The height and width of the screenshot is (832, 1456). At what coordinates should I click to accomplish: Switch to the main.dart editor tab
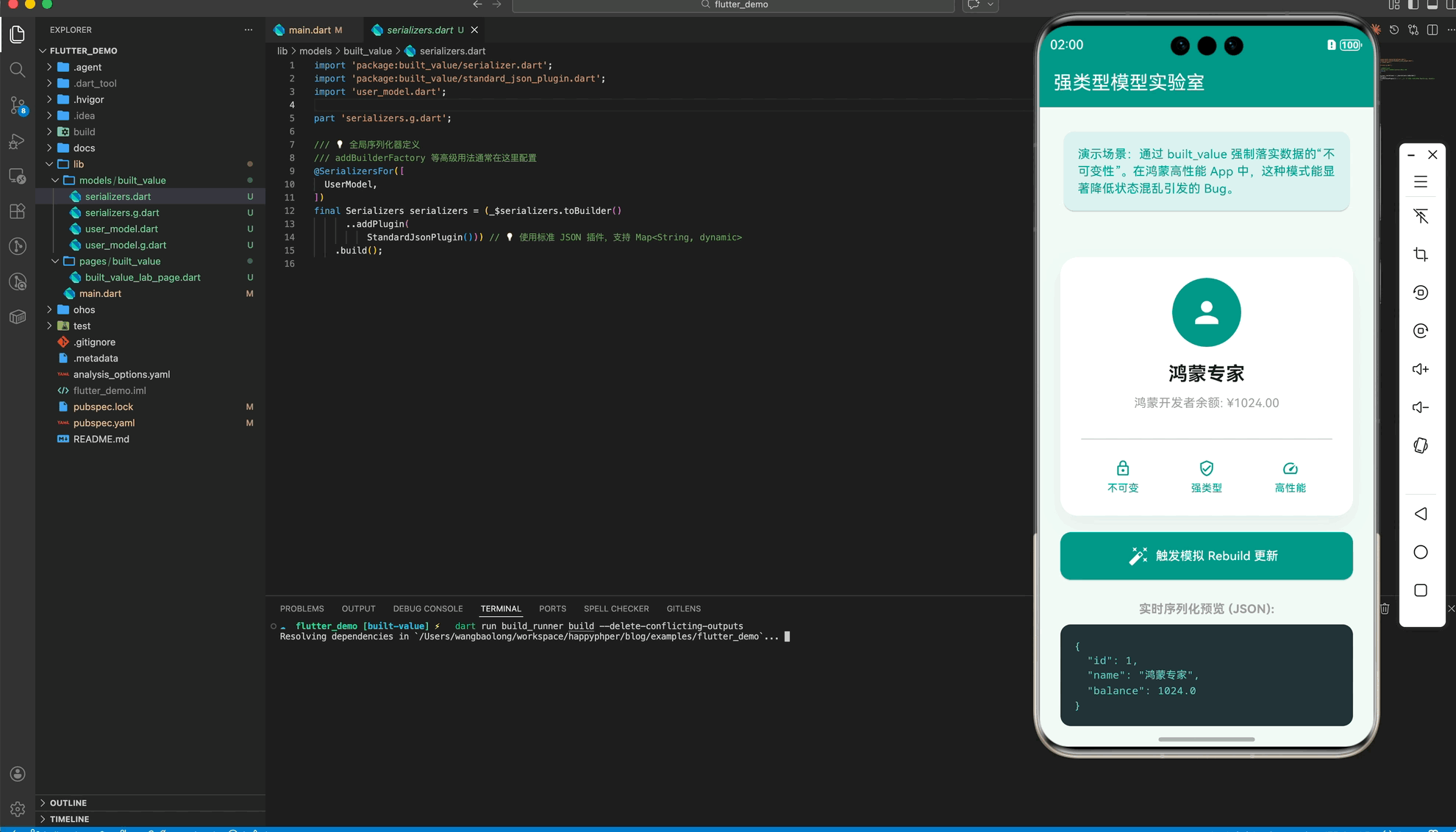tap(309, 30)
